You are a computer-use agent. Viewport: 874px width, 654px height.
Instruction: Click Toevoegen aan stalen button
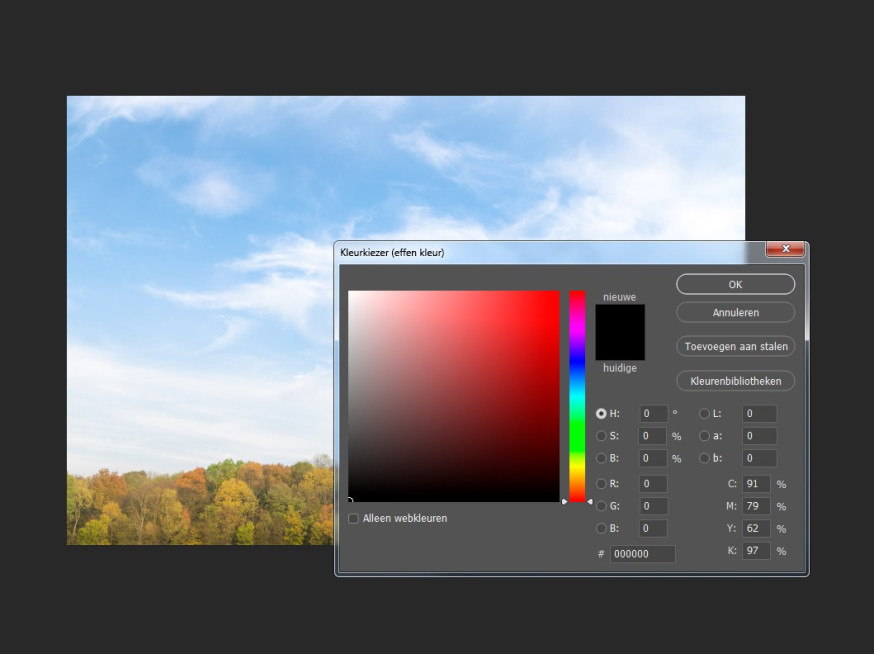(x=735, y=346)
